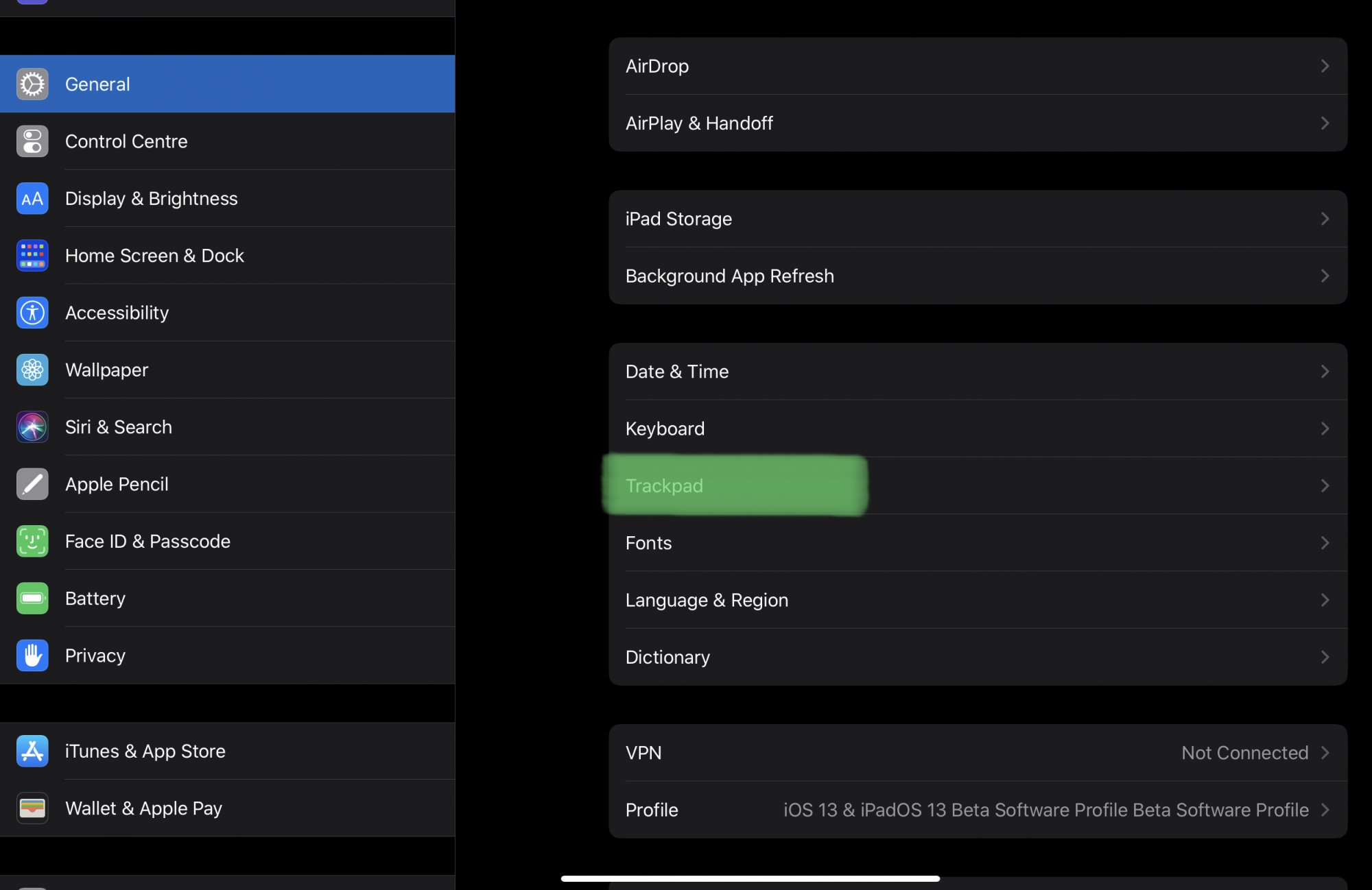
Task: Click the Wallpaper flower icon
Action: tap(32, 370)
